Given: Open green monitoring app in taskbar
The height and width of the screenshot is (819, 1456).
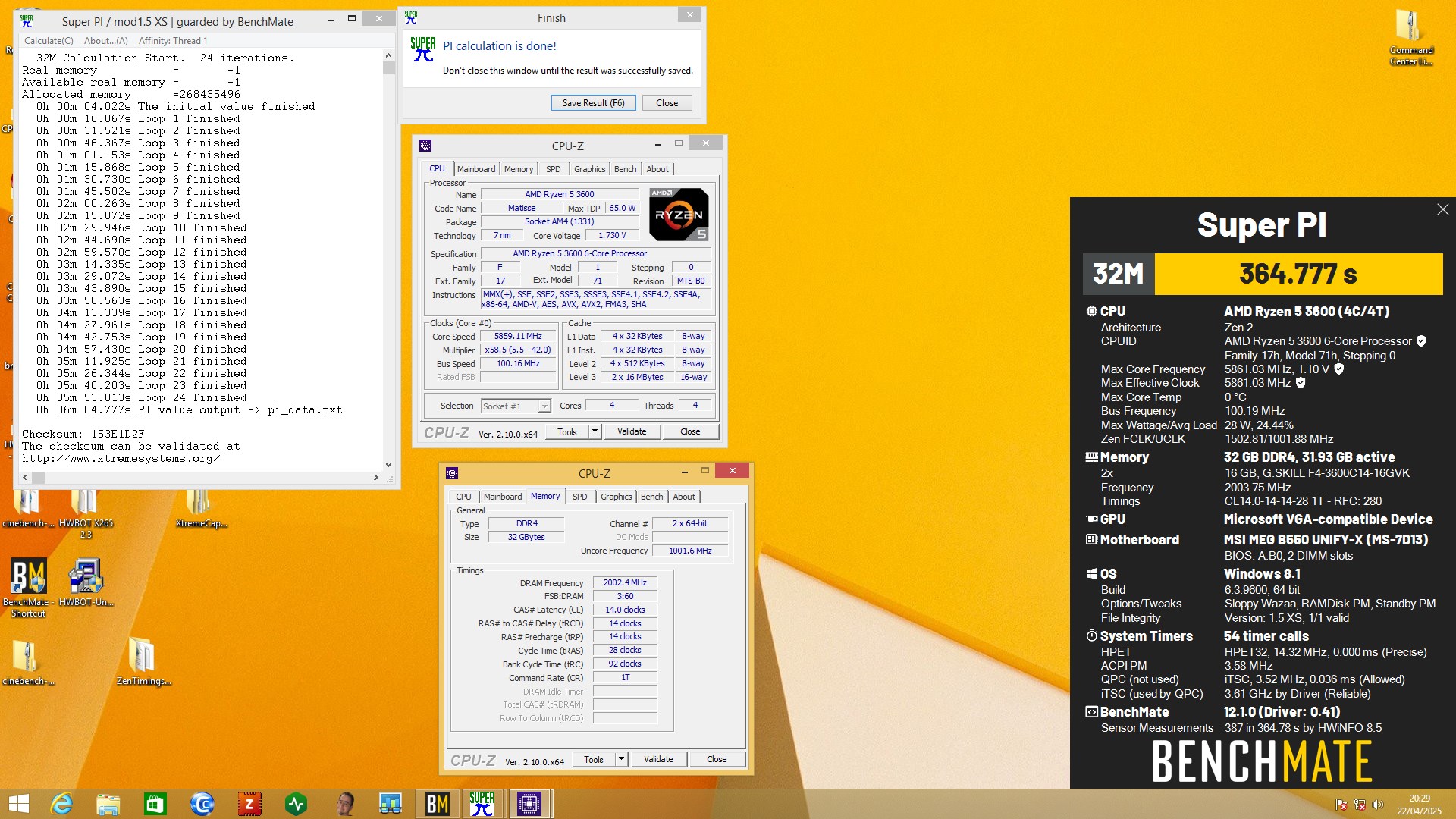Looking at the screenshot, I should [296, 804].
